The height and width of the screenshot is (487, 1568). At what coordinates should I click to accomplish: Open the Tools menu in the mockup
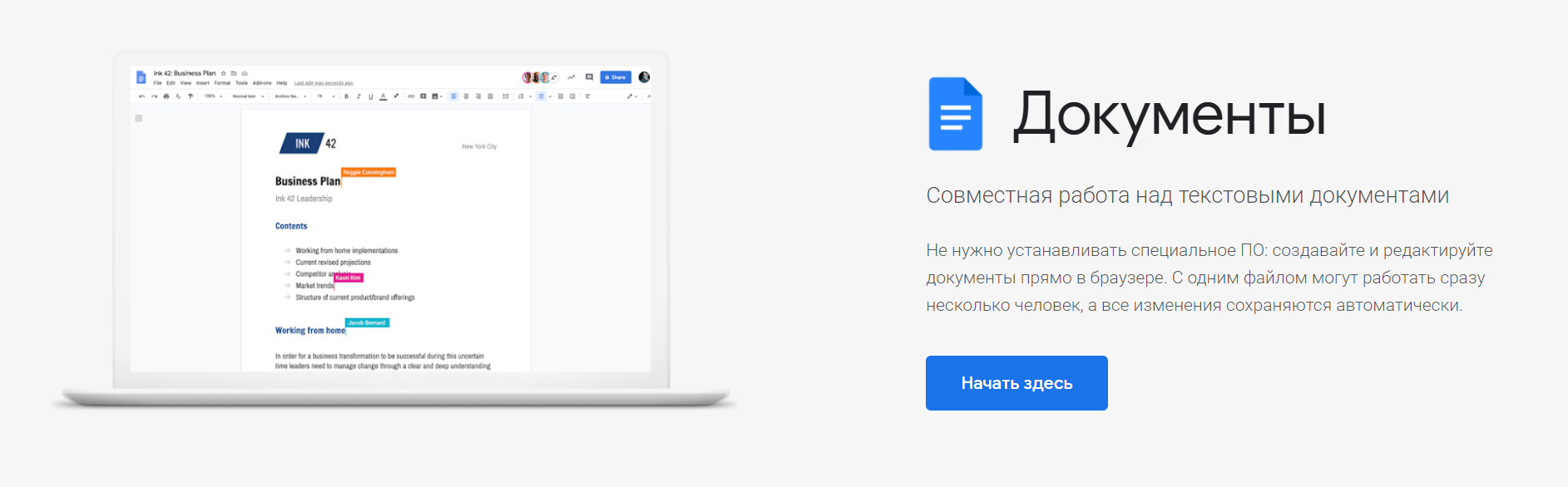[x=241, y=83]
